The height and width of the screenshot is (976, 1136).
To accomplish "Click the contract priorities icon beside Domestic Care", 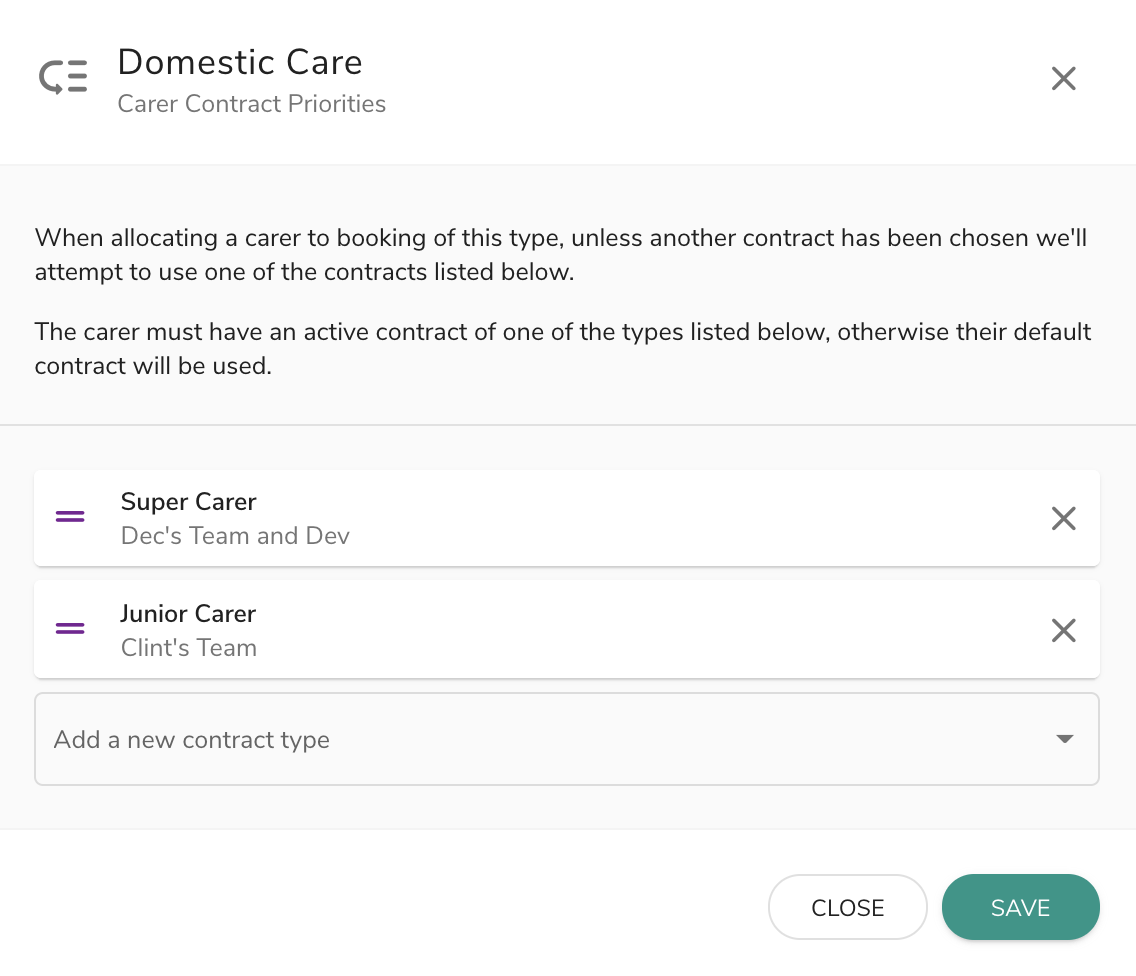I will click(63, 78).
